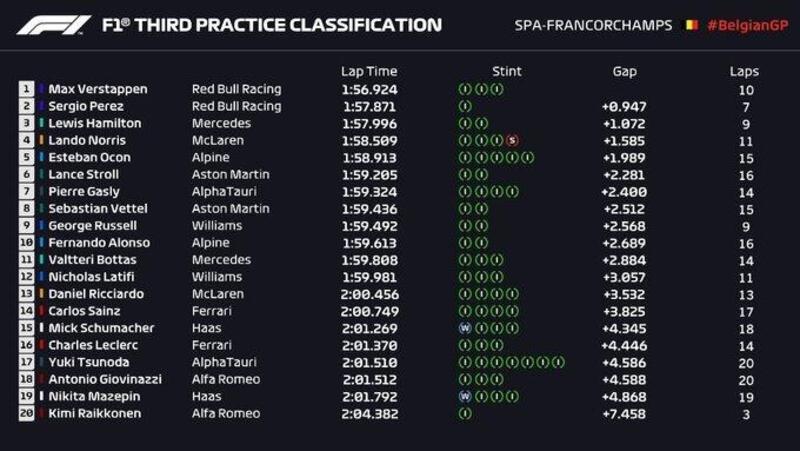
Task: Click the Lewis Hamilton driver name
Action: click(94, 123)
